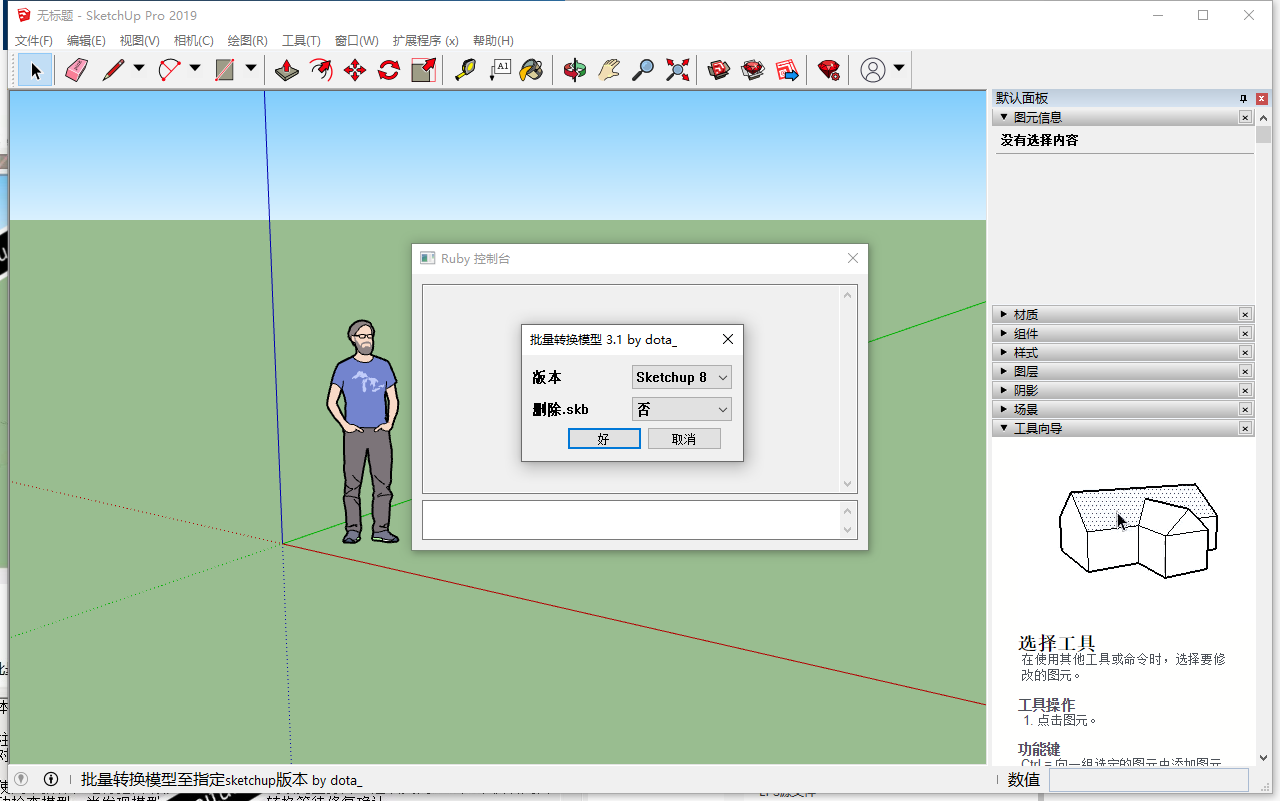Close the 默认面板 tray

point(1262,98)
